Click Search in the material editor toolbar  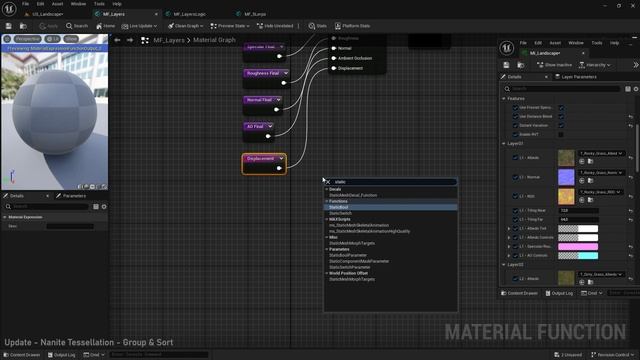(77, 26)
